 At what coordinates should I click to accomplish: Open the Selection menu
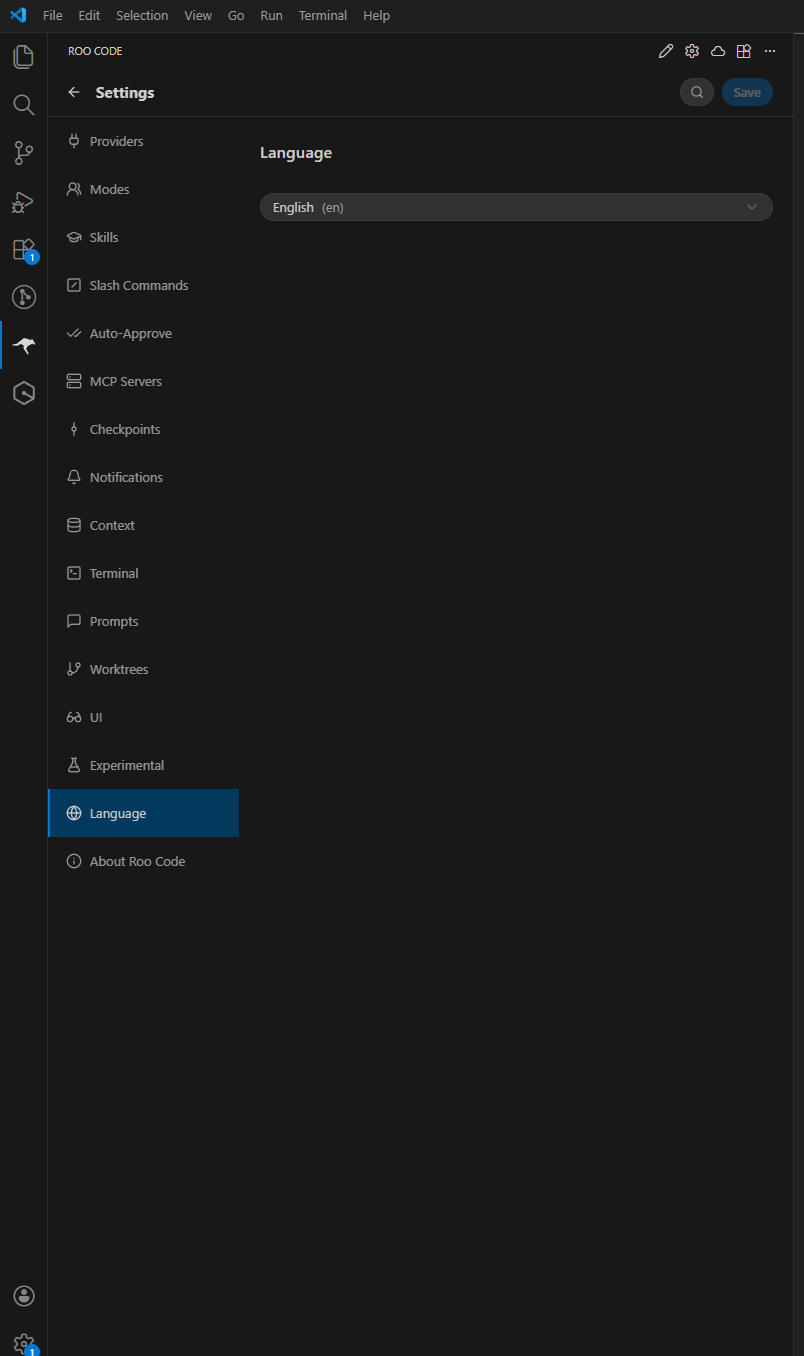[x=142, y=16]
